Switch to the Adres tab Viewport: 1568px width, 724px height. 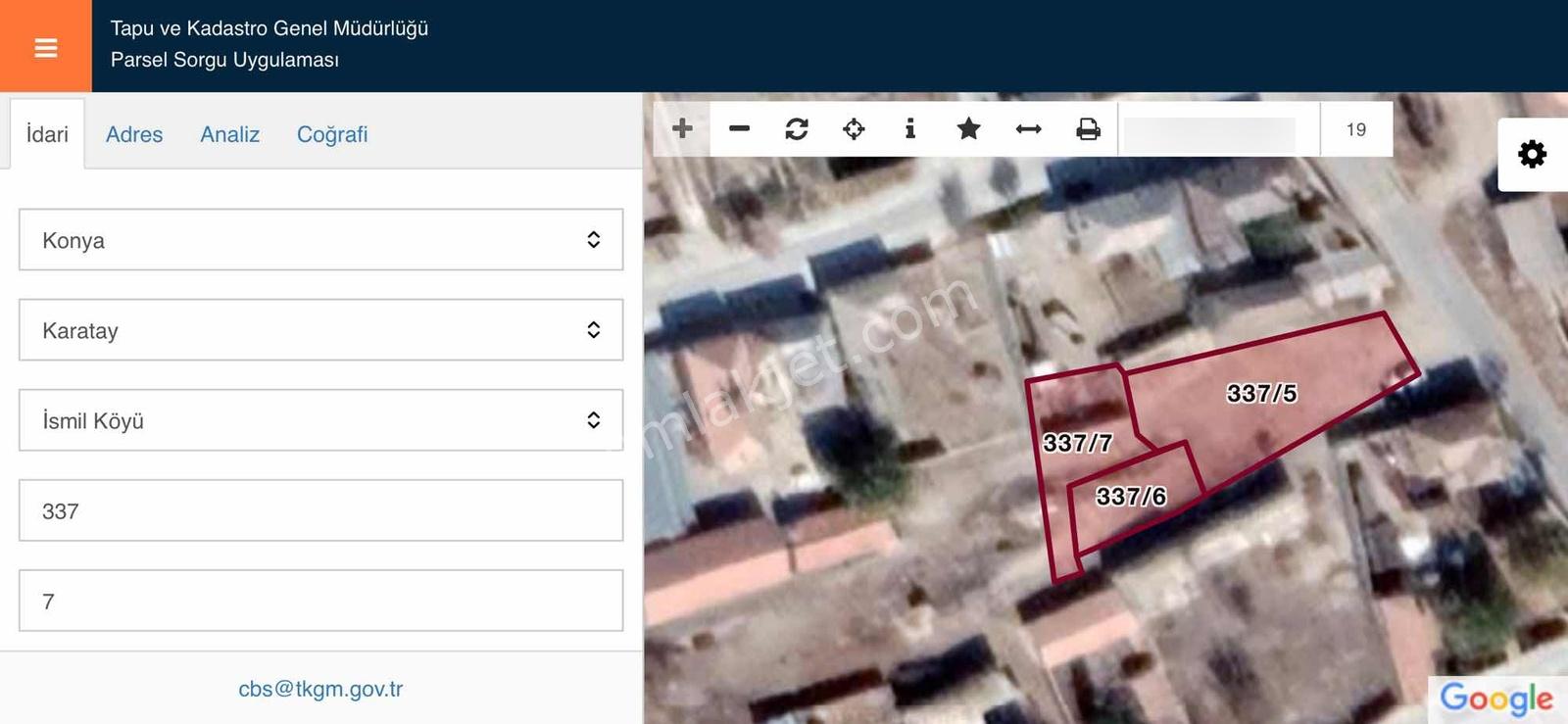click(134, 134)
